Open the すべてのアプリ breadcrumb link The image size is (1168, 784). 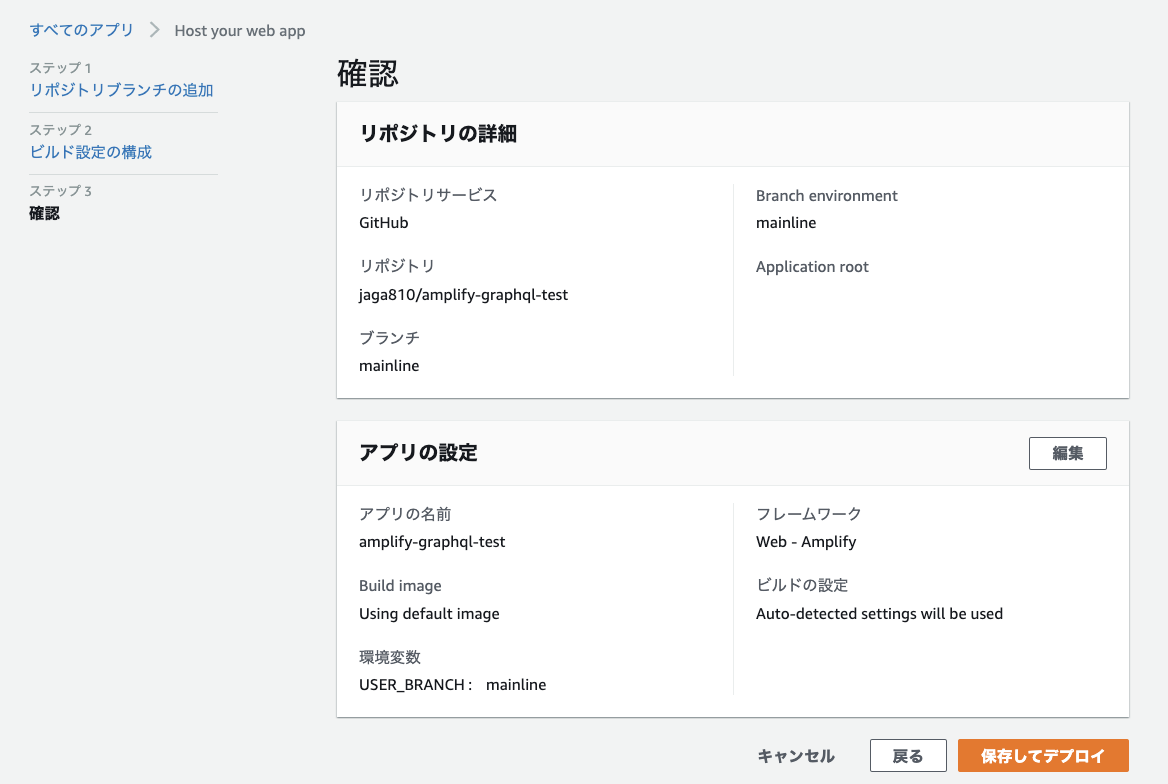[x=81, y=31]
